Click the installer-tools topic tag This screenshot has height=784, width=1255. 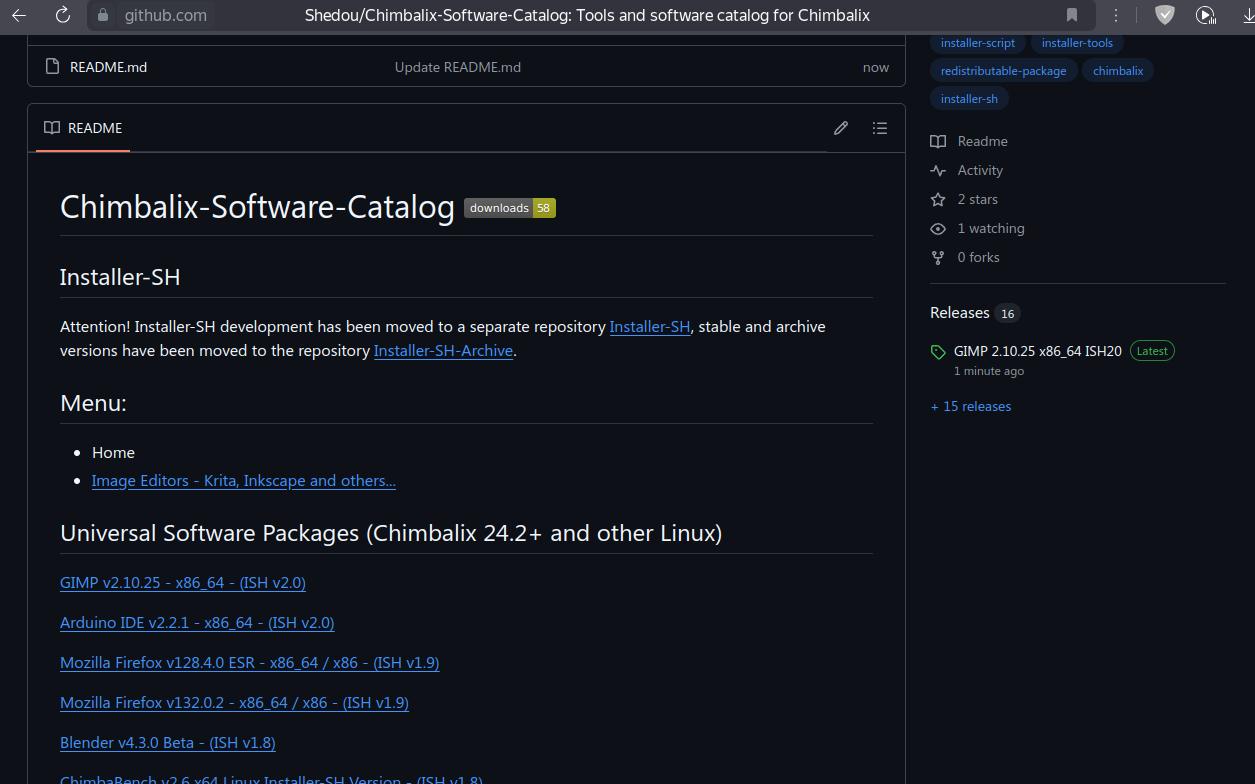[x=1077, y=43]
